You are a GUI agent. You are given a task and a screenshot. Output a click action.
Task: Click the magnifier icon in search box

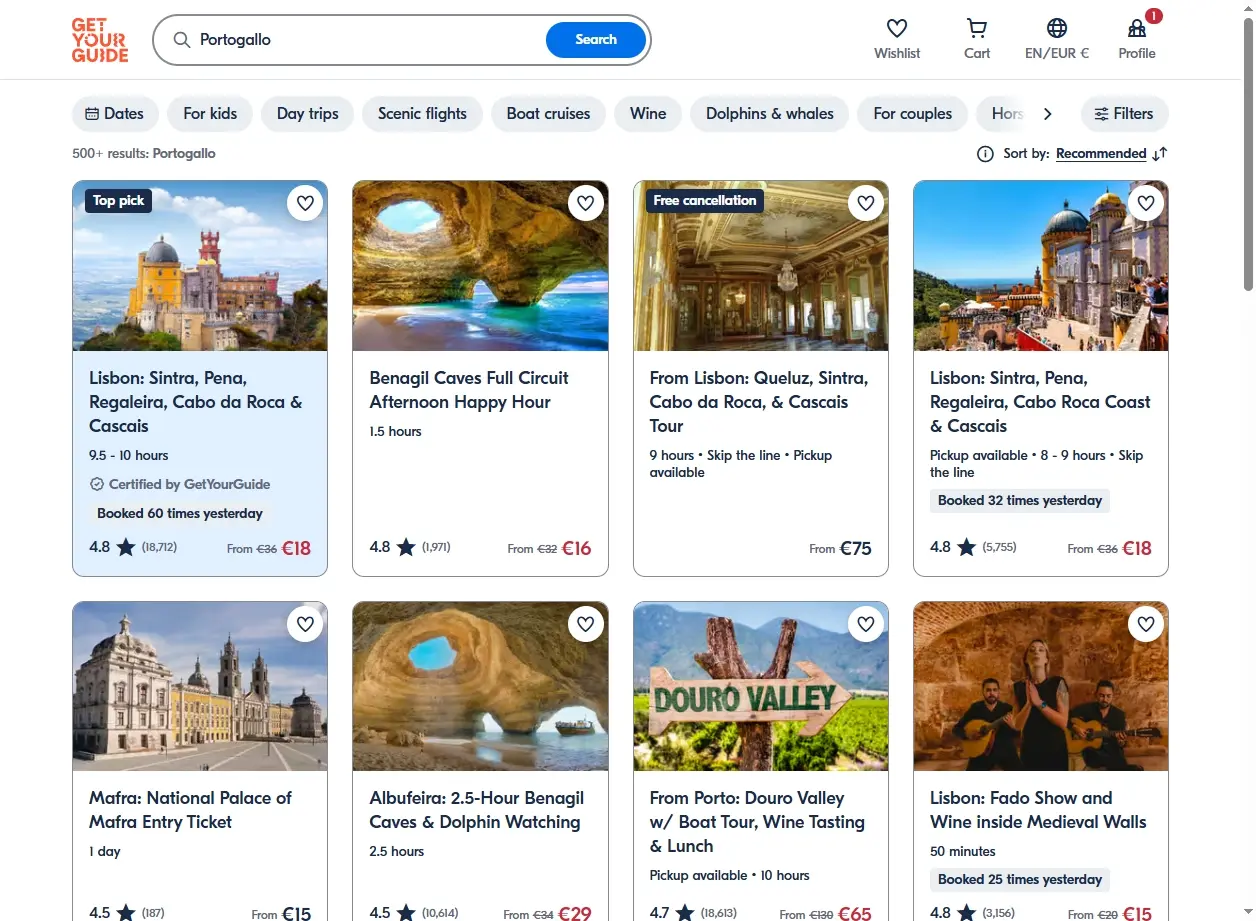coord(182,40)
